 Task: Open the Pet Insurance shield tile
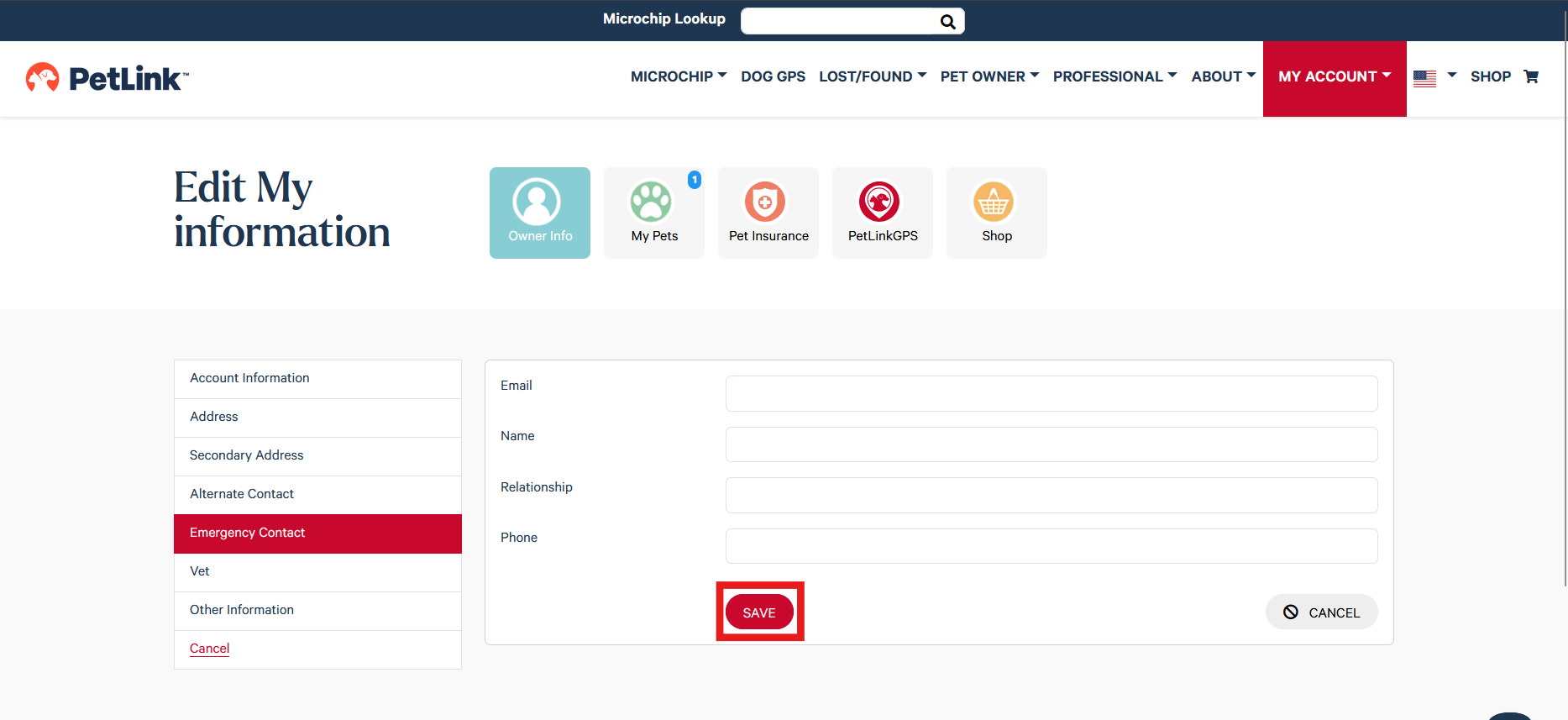click(768, 213)
